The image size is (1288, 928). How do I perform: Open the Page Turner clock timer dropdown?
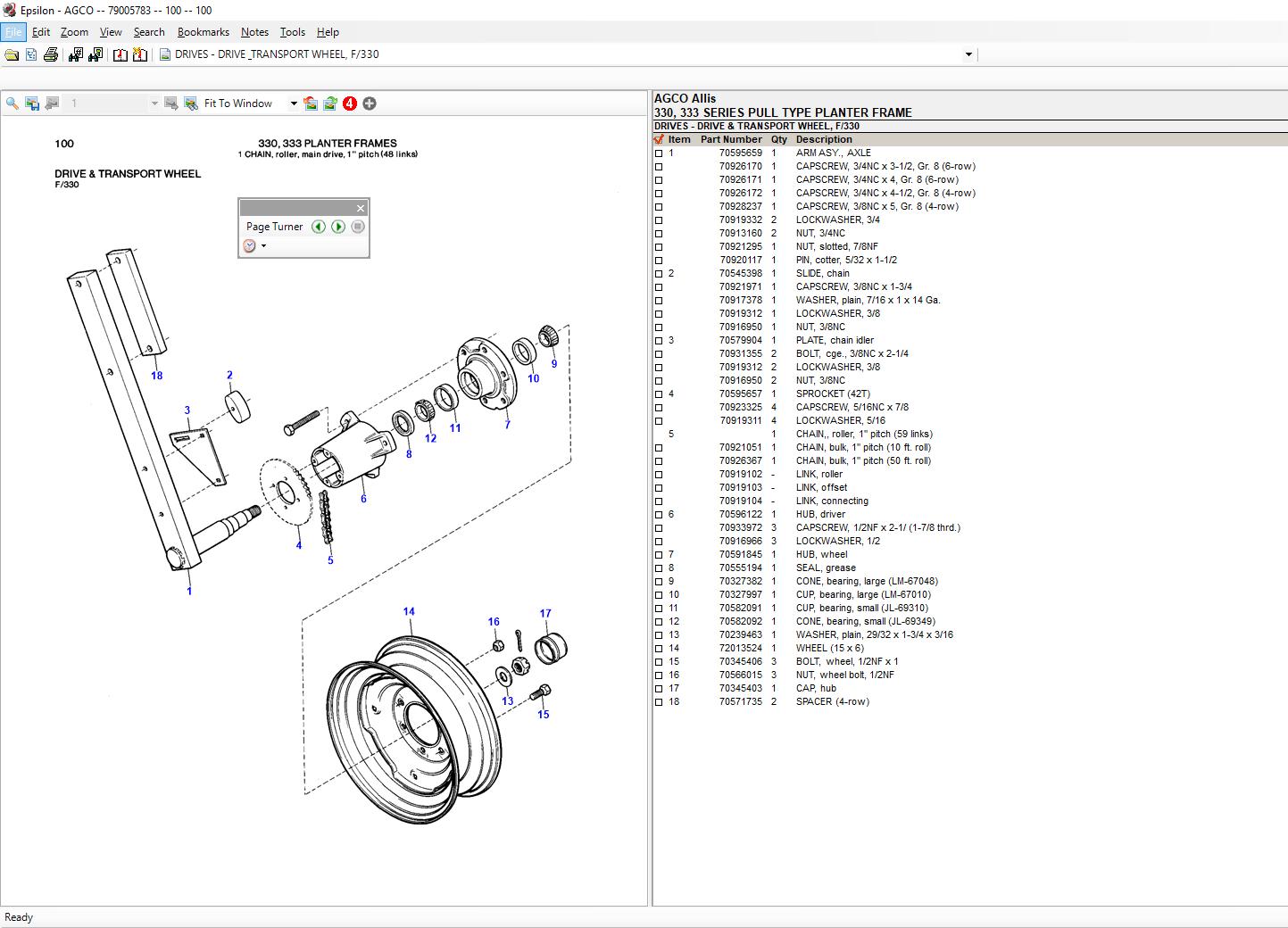point(263,246)
